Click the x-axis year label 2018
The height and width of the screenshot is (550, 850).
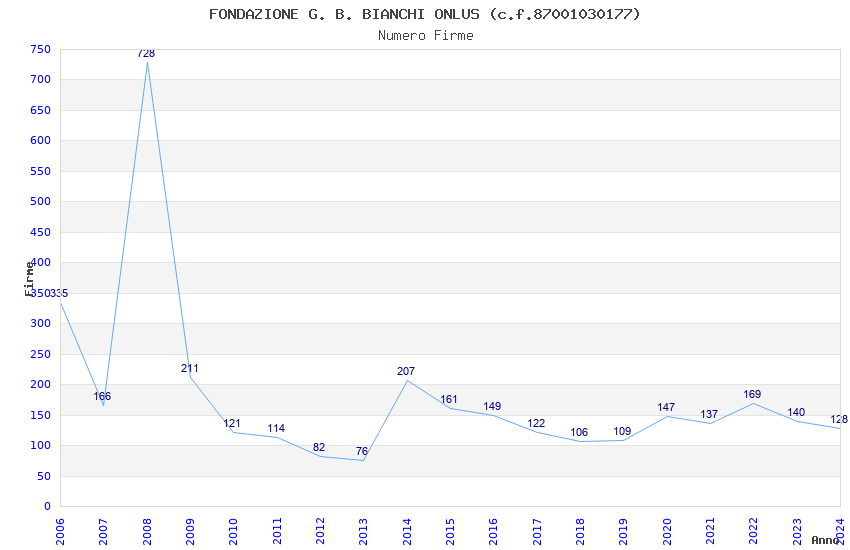(580, 531)
